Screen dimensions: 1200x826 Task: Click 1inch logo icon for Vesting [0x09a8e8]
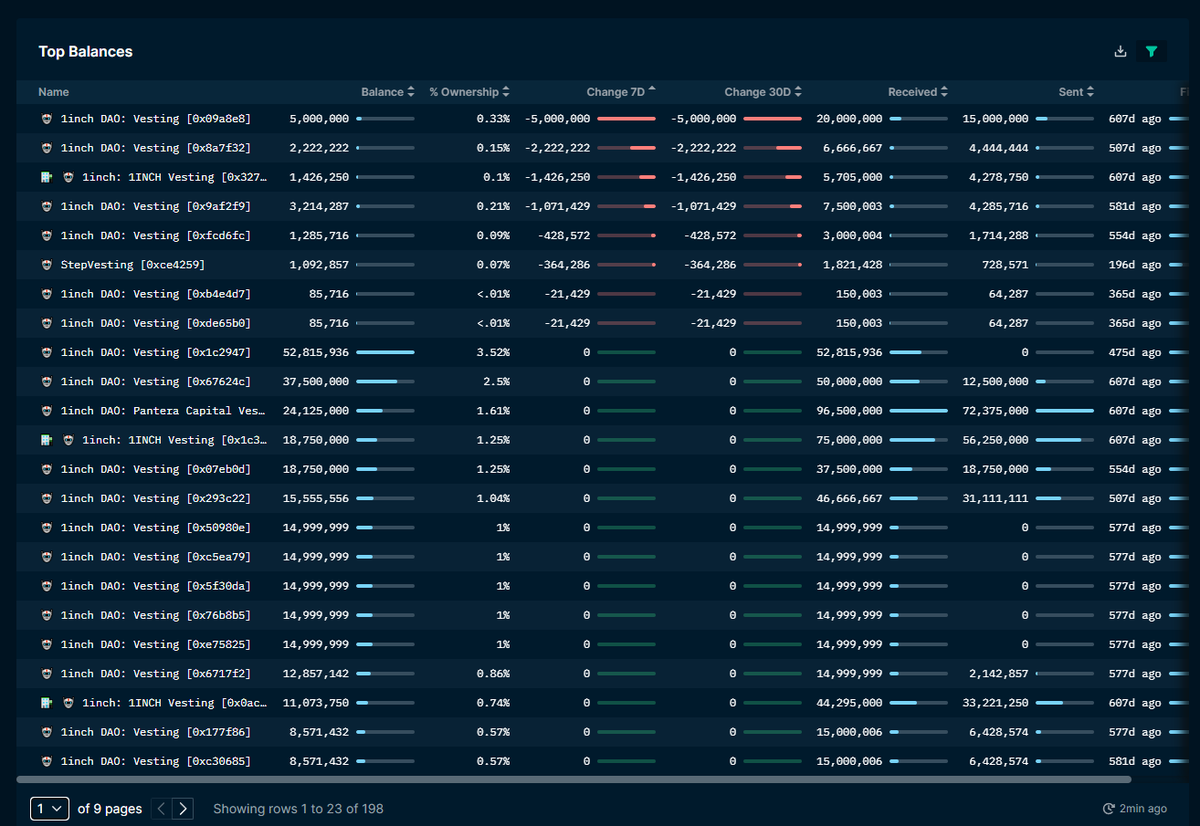[x=46, y=119]
